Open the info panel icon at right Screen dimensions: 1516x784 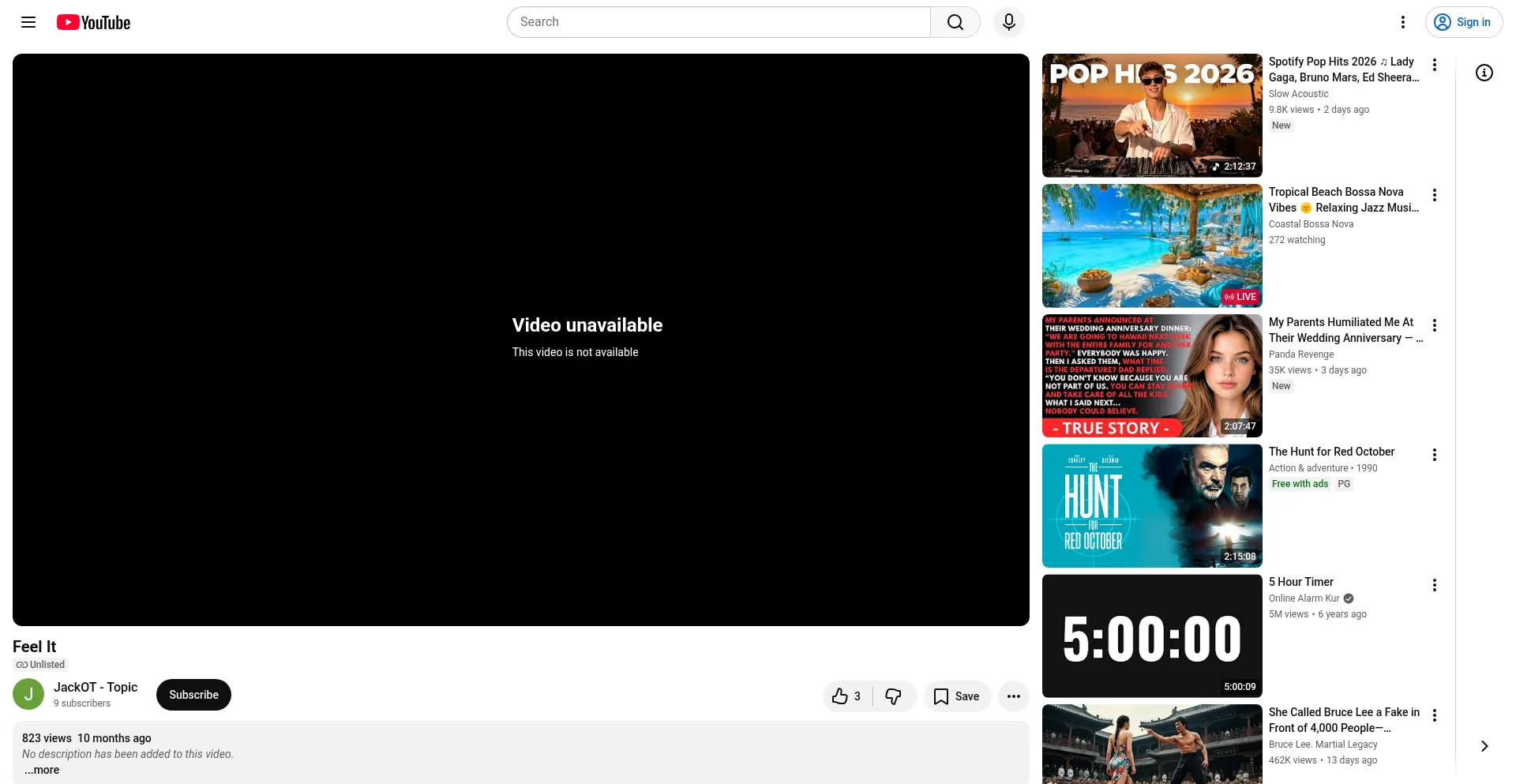coord(1484,73)
